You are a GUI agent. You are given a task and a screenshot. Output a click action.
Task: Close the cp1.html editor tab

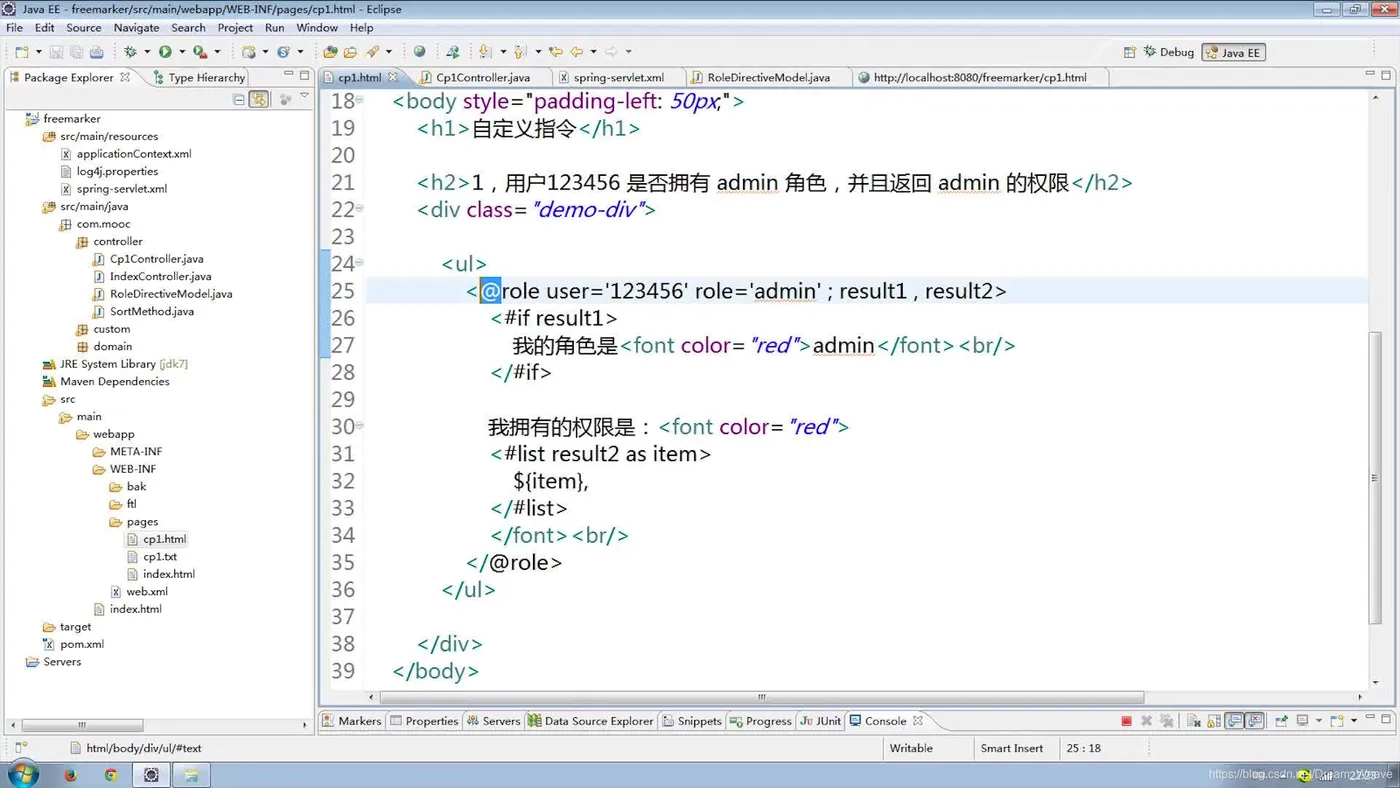393,77
